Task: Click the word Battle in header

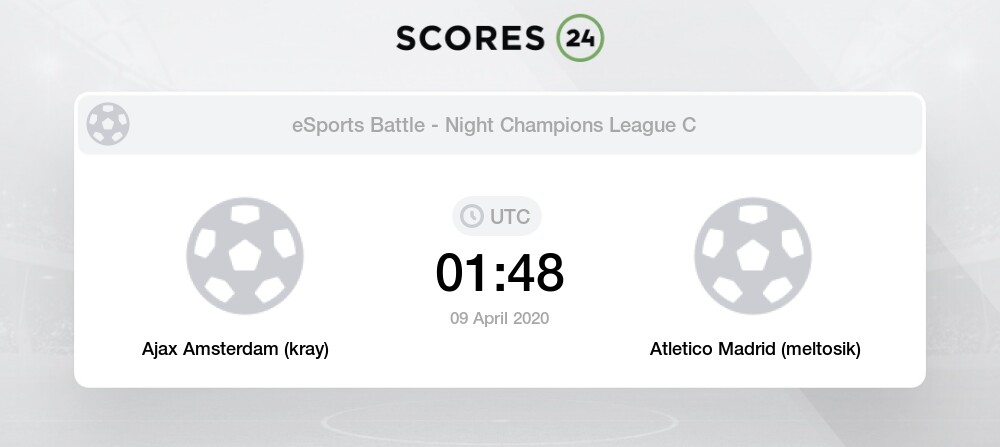Action: [x=398, y=125]
